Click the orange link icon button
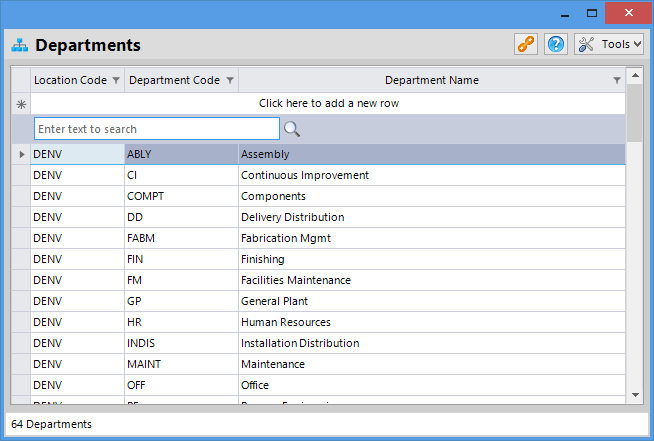 click(x=526, y=44)
